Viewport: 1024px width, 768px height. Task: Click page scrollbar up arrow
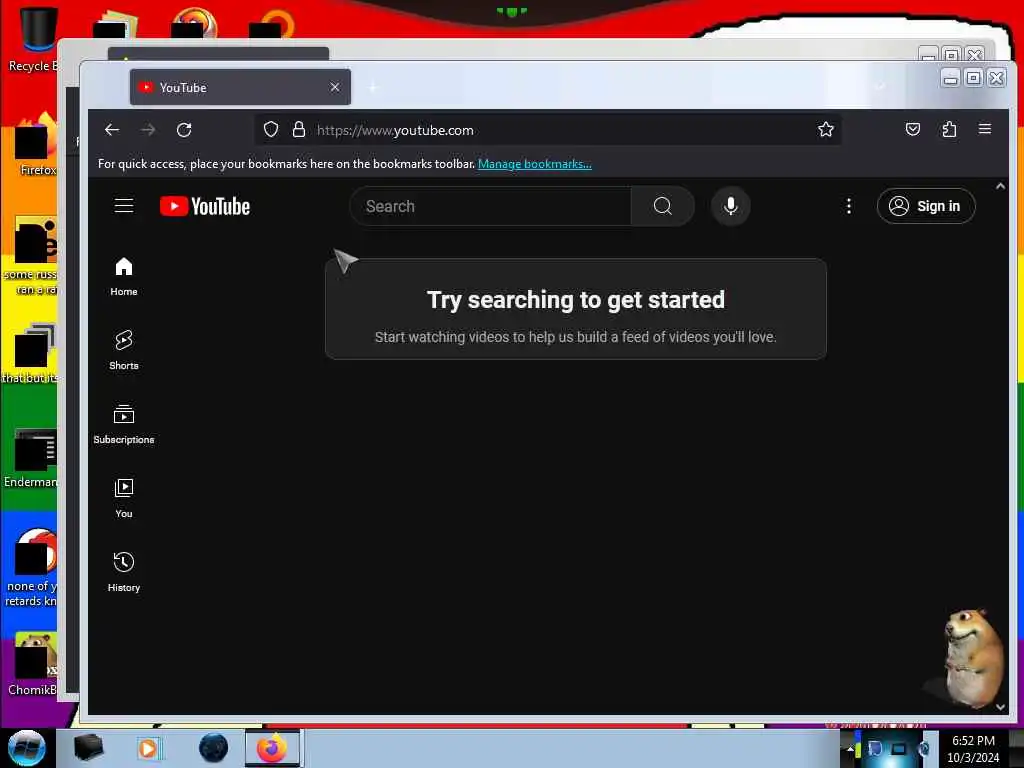click(x=1000, y=187)
